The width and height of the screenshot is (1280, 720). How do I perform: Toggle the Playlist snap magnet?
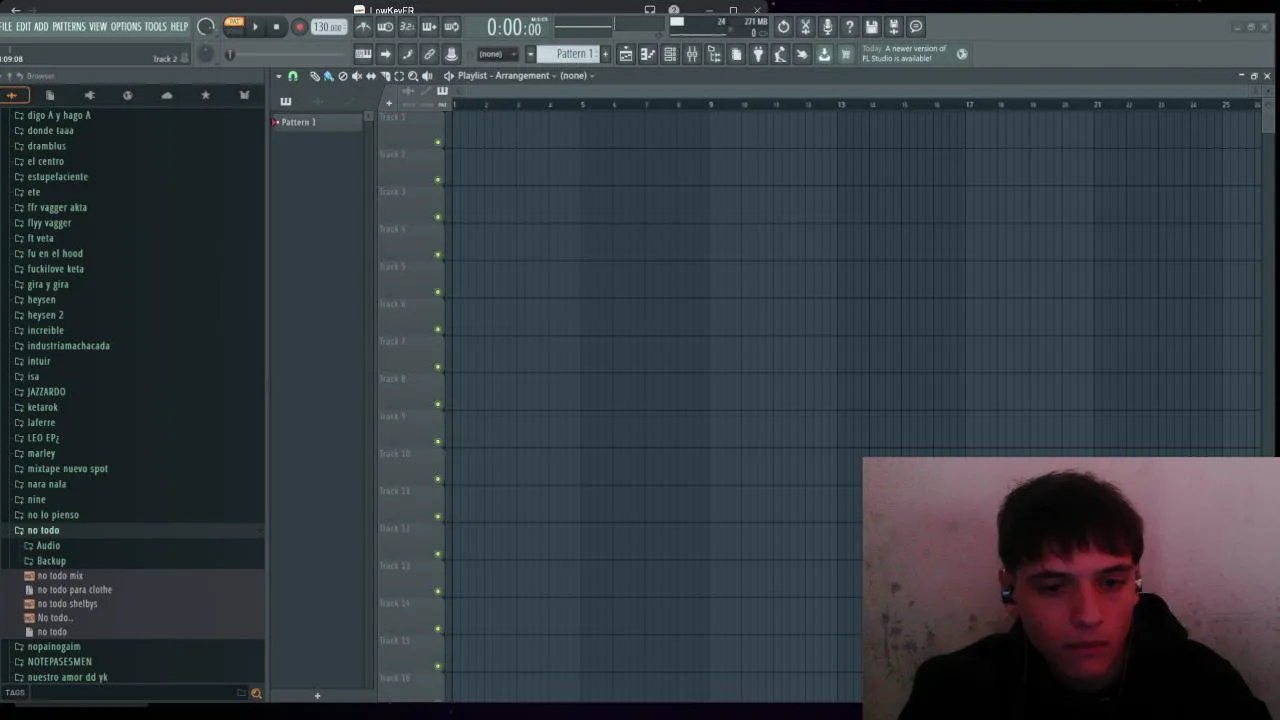click(x=293, y=76)
